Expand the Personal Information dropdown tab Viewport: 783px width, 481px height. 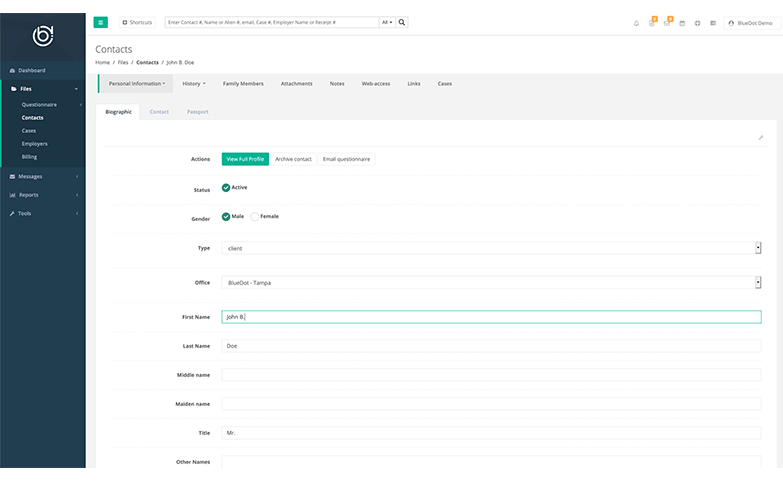(x=136, y=84)
